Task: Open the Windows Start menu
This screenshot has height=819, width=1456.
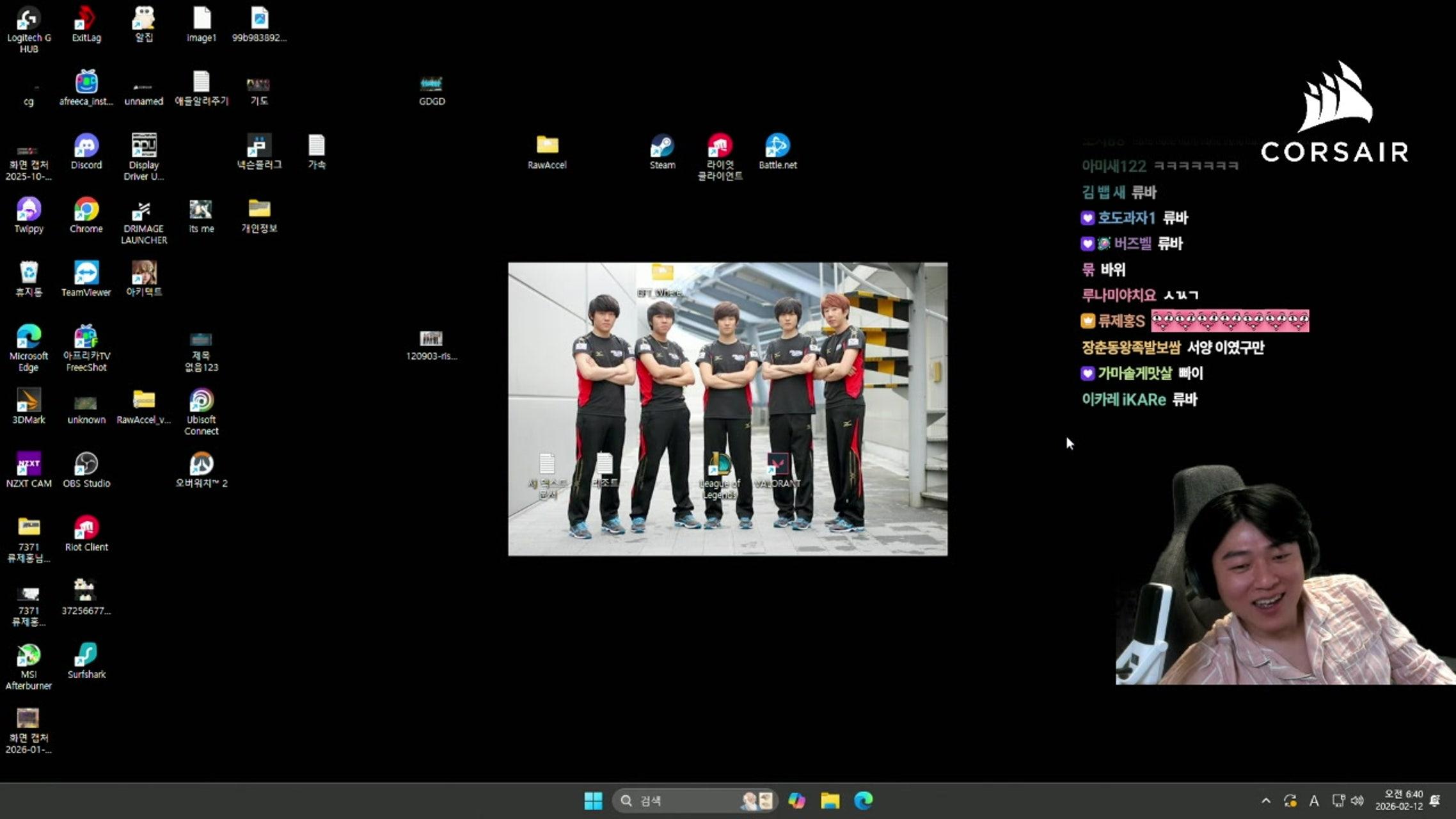Action: coord(593,800)
